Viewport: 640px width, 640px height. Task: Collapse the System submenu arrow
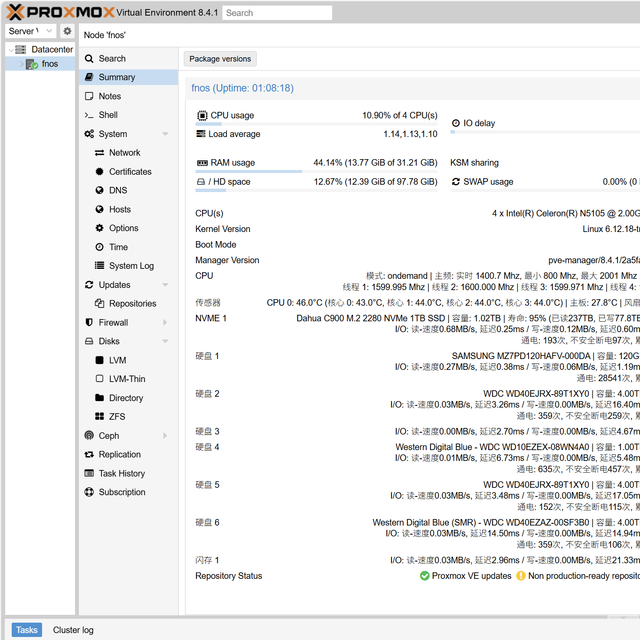click(165, 134)
